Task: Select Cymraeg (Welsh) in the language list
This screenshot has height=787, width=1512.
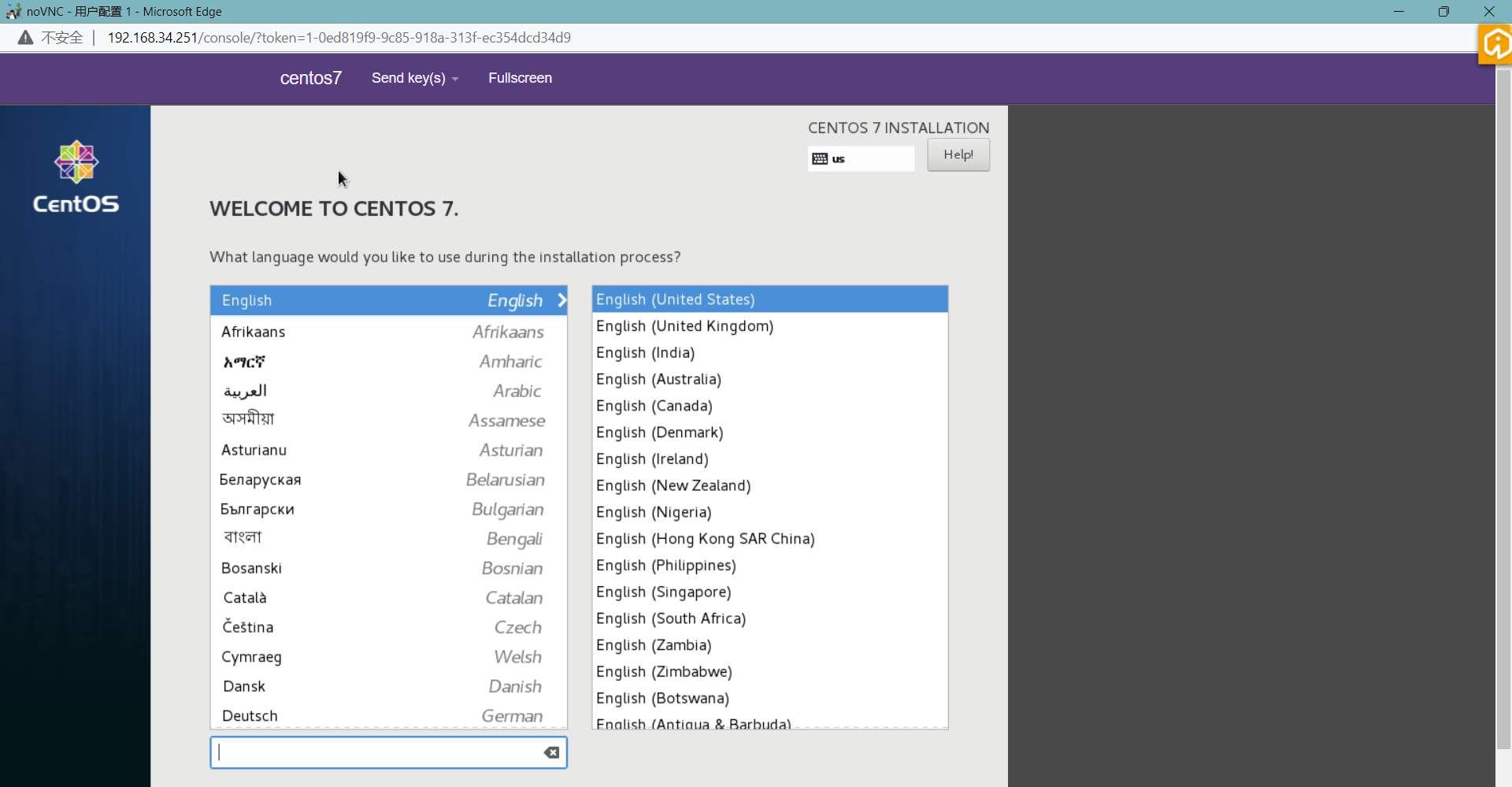Action: tap(388, 657)
